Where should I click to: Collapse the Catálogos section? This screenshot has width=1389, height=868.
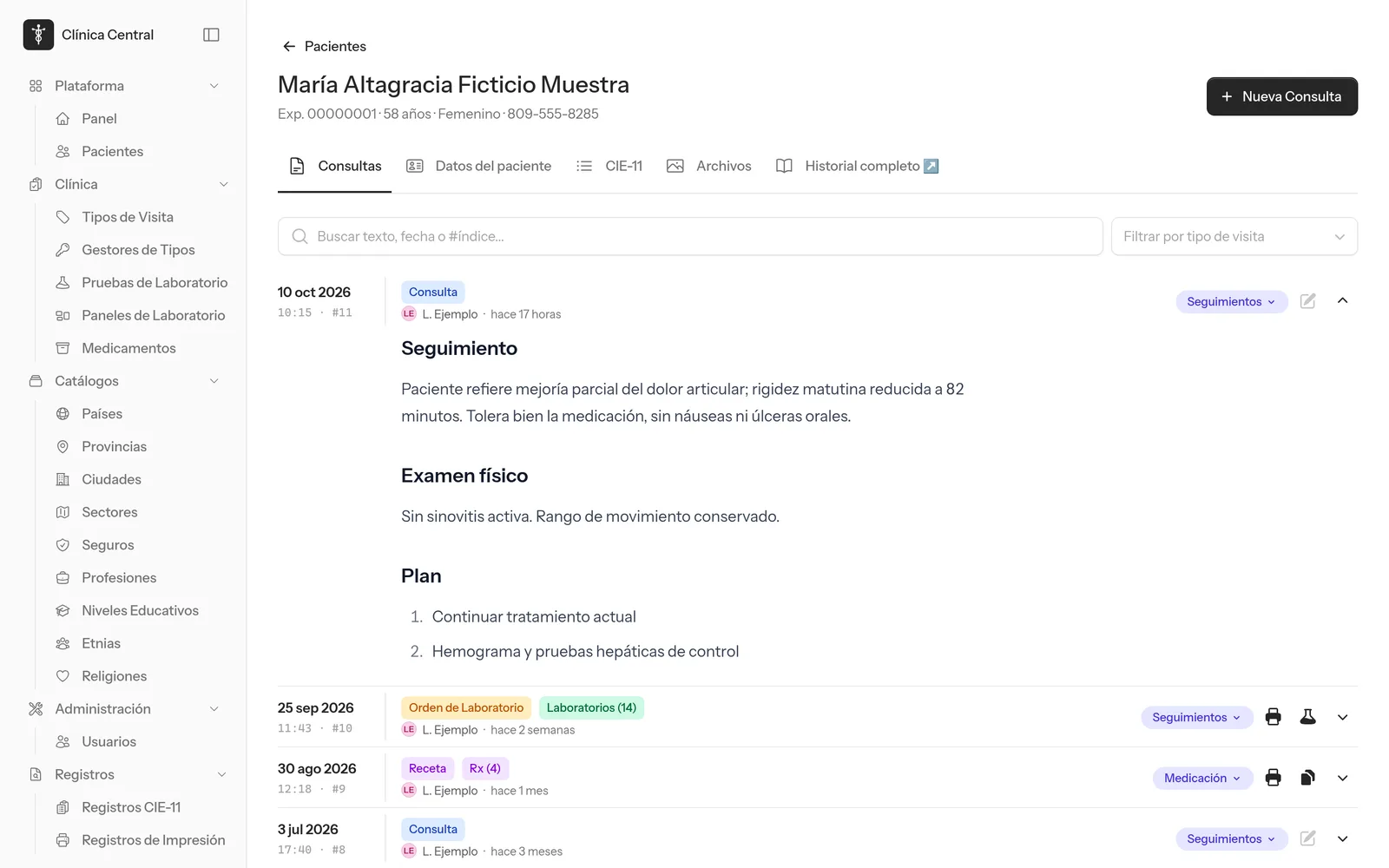tap(214, 381)
